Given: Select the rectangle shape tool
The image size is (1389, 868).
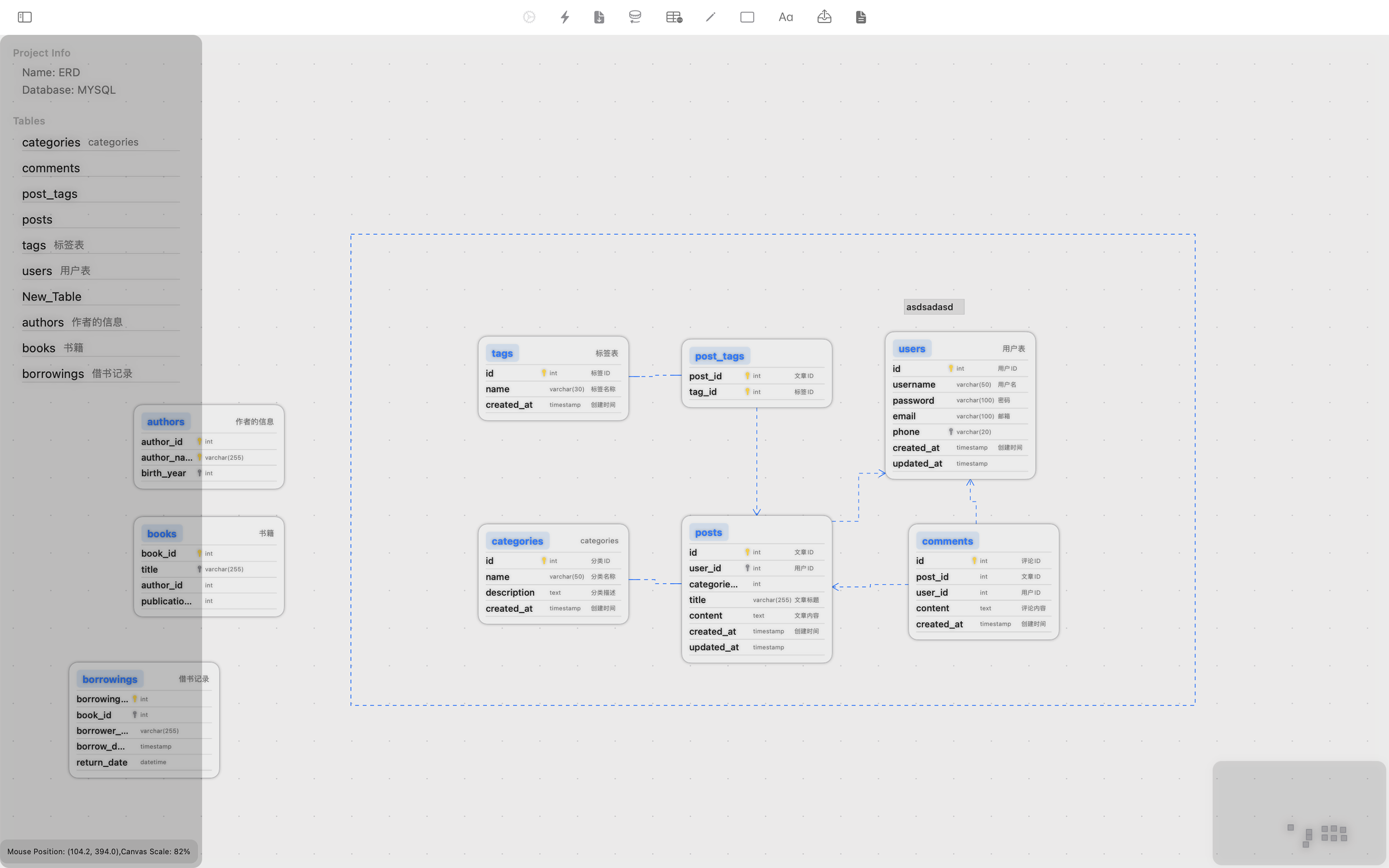Looking at the screenshot, I should (747, 17).
